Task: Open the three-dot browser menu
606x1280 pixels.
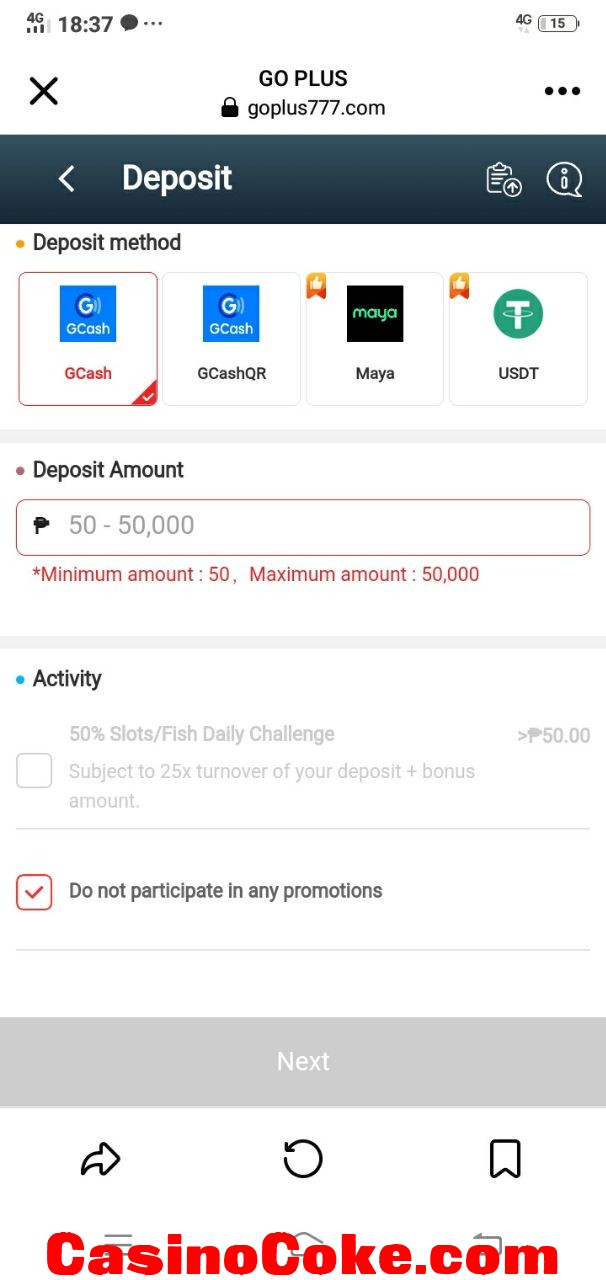Action: pyautogui.click(x=562, y=91)
